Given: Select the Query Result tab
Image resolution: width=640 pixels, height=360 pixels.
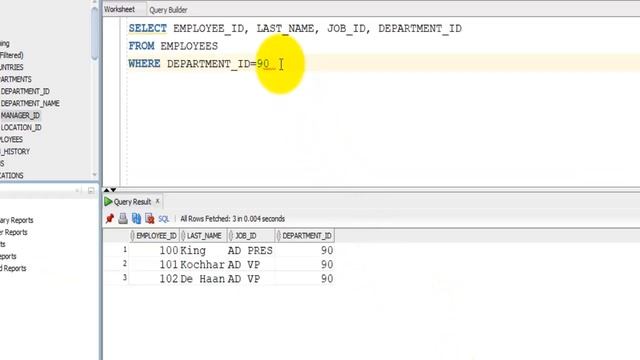Looking at the screenshot, I should coord(132,202).
